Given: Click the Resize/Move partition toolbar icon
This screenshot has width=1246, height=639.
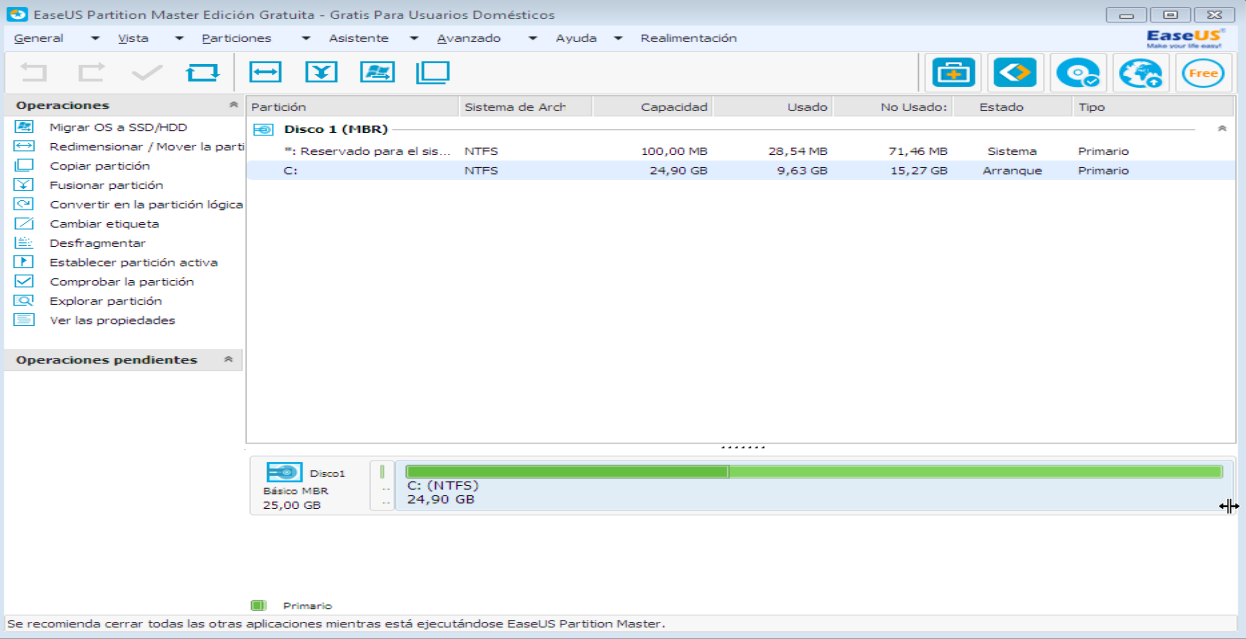Looking at the screenshot, I should coord(266,72).
